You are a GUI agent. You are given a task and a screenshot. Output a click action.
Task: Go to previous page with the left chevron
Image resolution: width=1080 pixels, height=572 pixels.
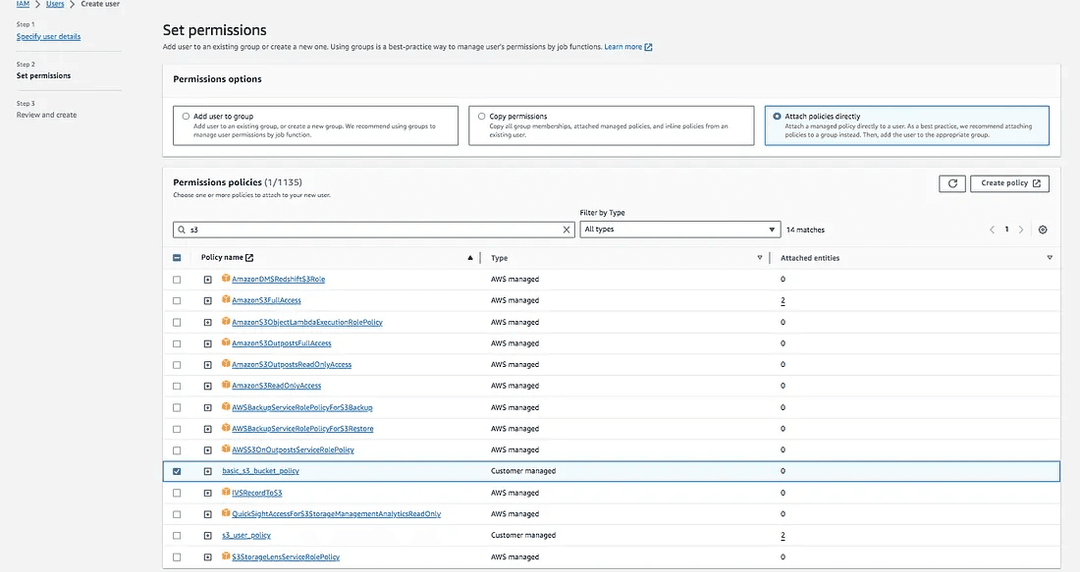[992, 229]
